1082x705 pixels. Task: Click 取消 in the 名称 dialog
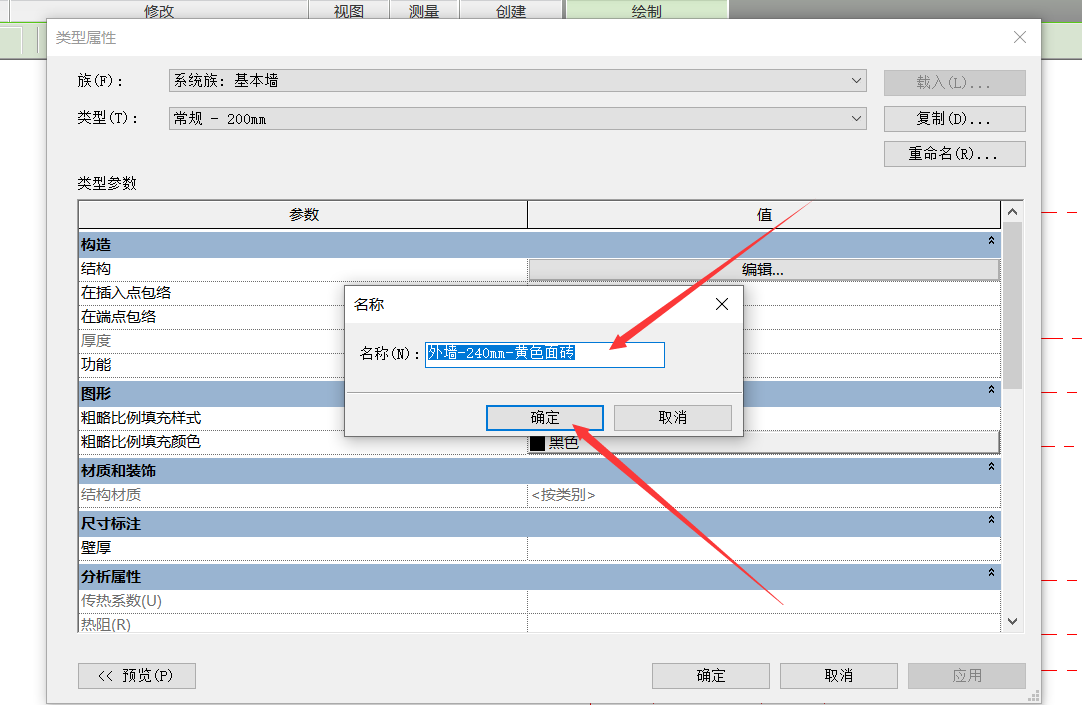[672, 418]
